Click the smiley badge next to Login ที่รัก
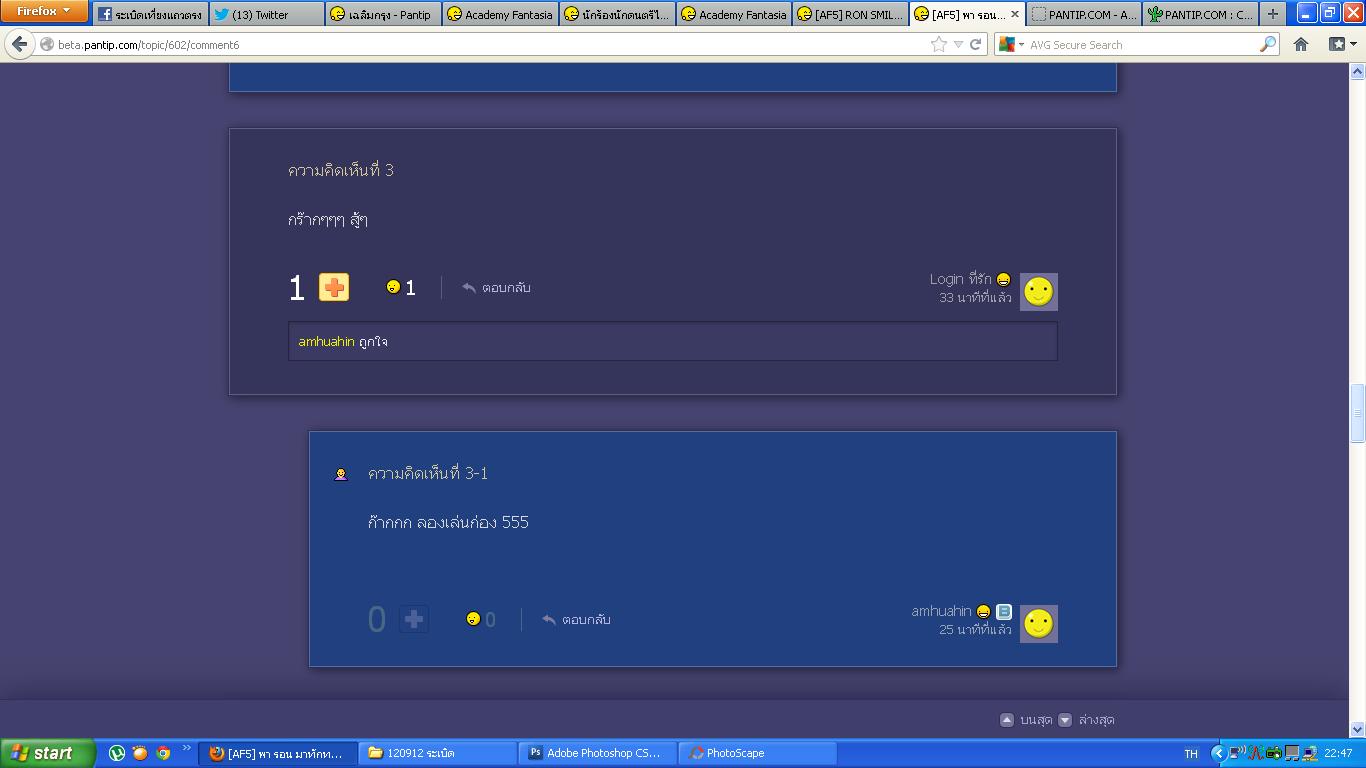This screenshot has height=768, width=1366. pyautogui.click(x=1003, y=280)
